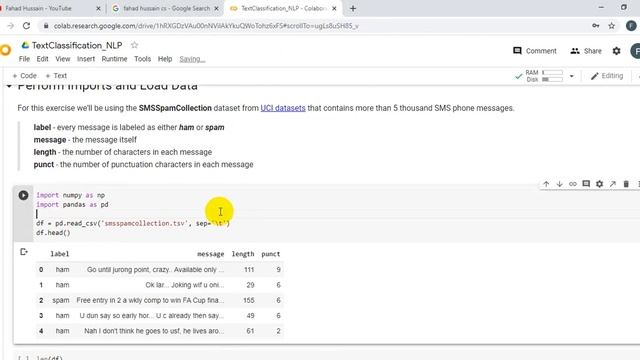This screenshot has height=360, width=640.
Task: Click the Colab logo icon
Action: tap(5, 50)
